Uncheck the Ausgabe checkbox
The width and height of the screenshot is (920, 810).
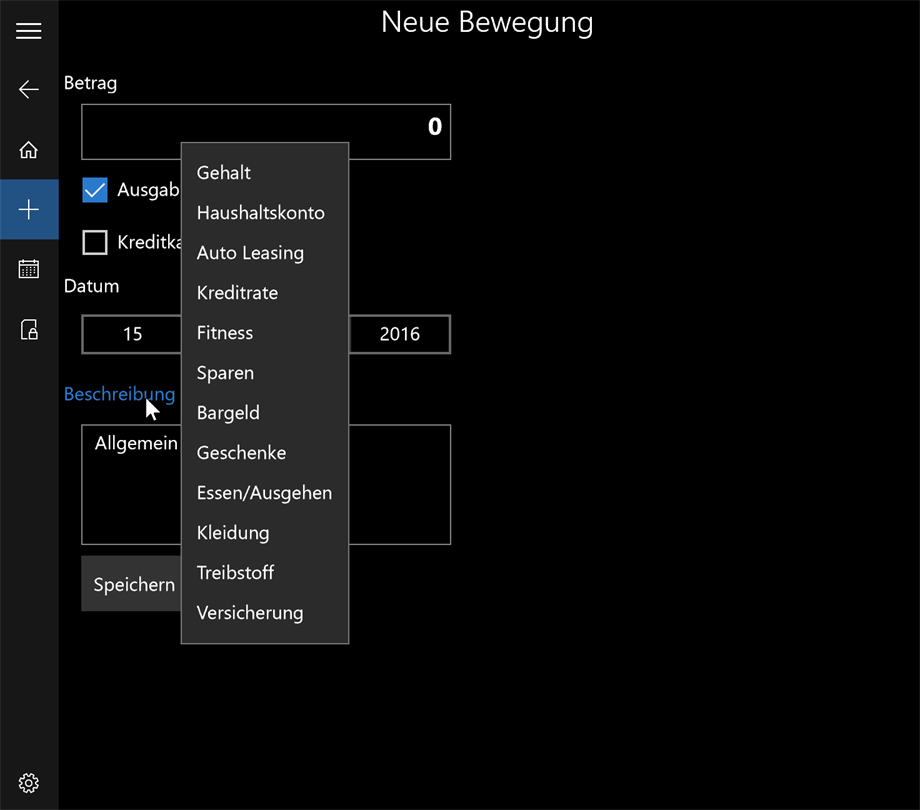pyautogui.click(x=95, y=190)
